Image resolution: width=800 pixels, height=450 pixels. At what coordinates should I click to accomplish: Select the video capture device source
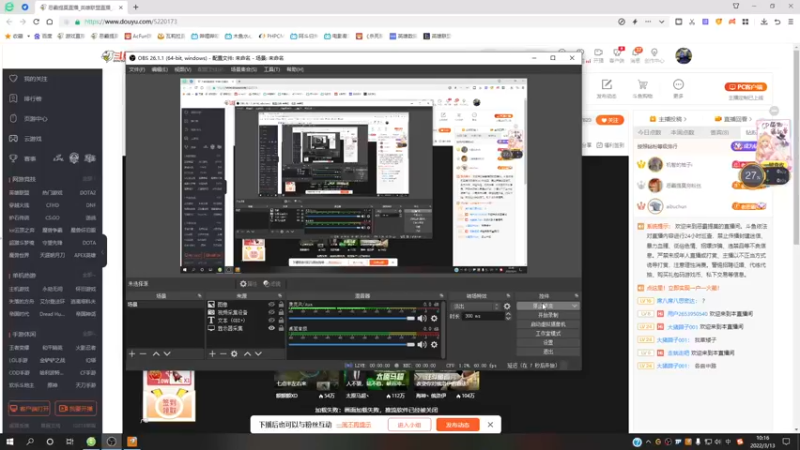click(245, 312)
